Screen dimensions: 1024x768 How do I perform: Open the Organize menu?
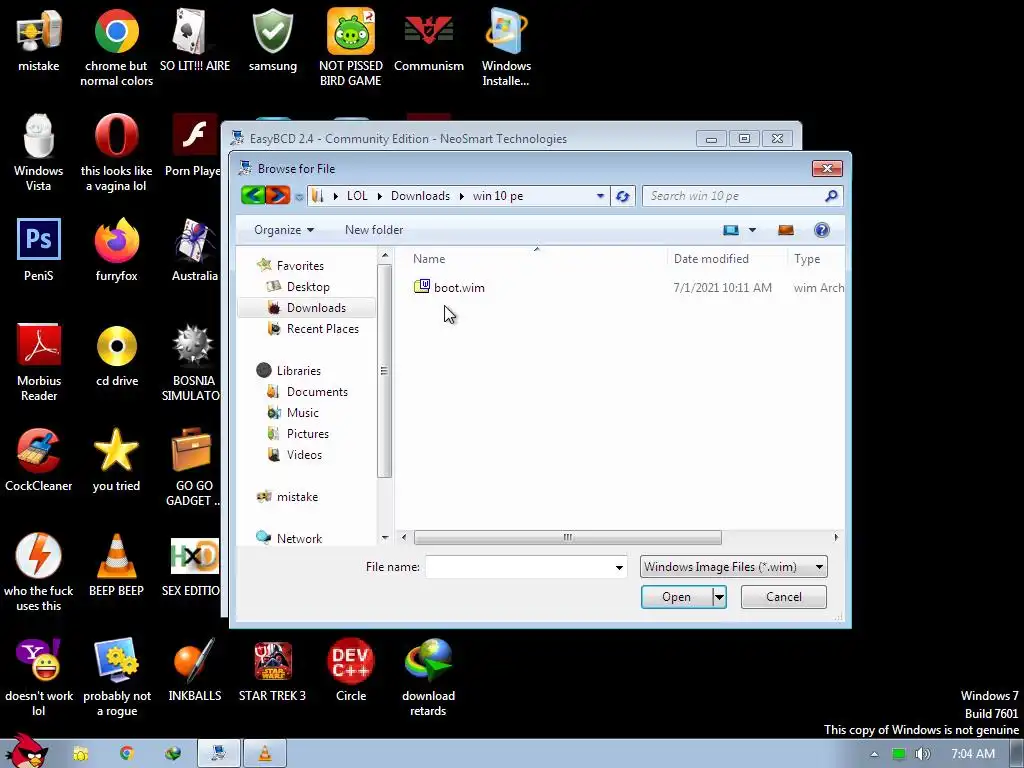[x=284, y=230]
